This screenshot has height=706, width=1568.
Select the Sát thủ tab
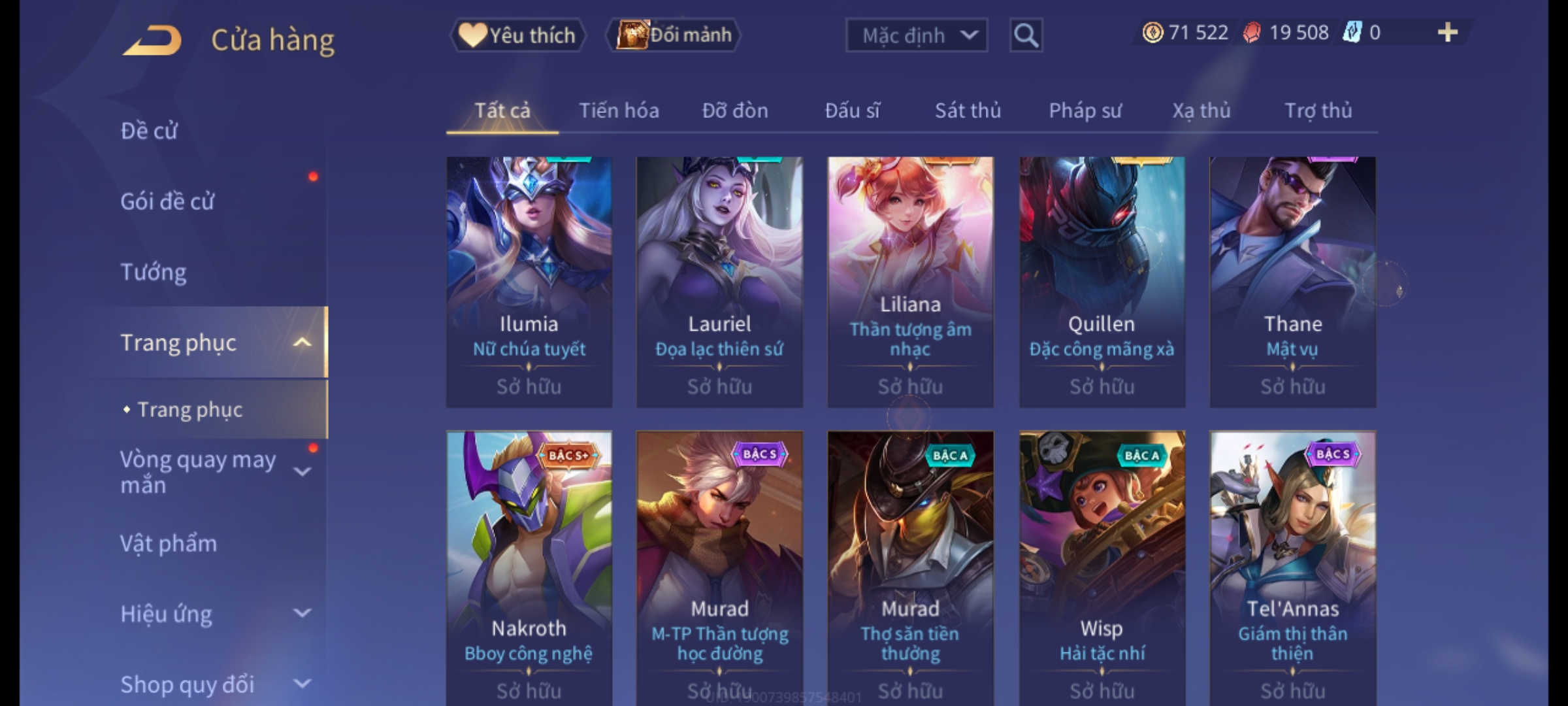coord(968,111)
